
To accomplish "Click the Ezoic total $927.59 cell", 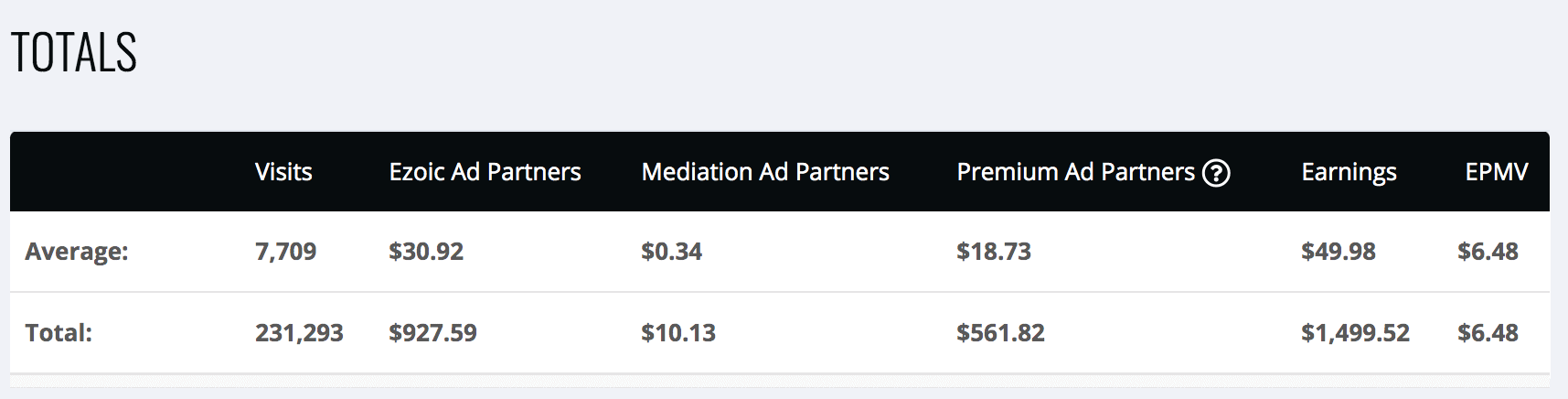I will pos(432,333).
